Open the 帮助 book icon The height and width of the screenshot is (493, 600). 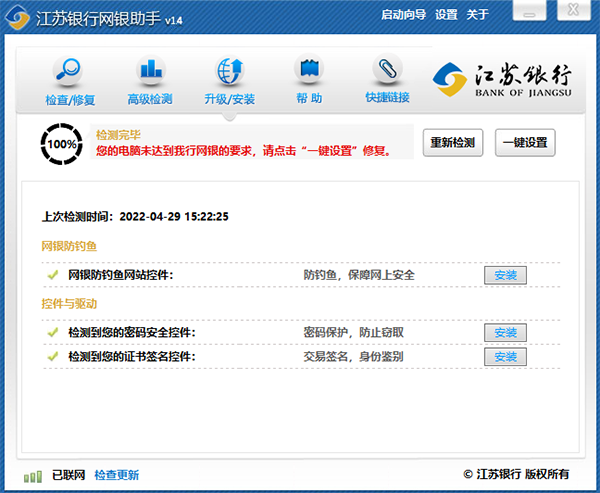(309, 69)
